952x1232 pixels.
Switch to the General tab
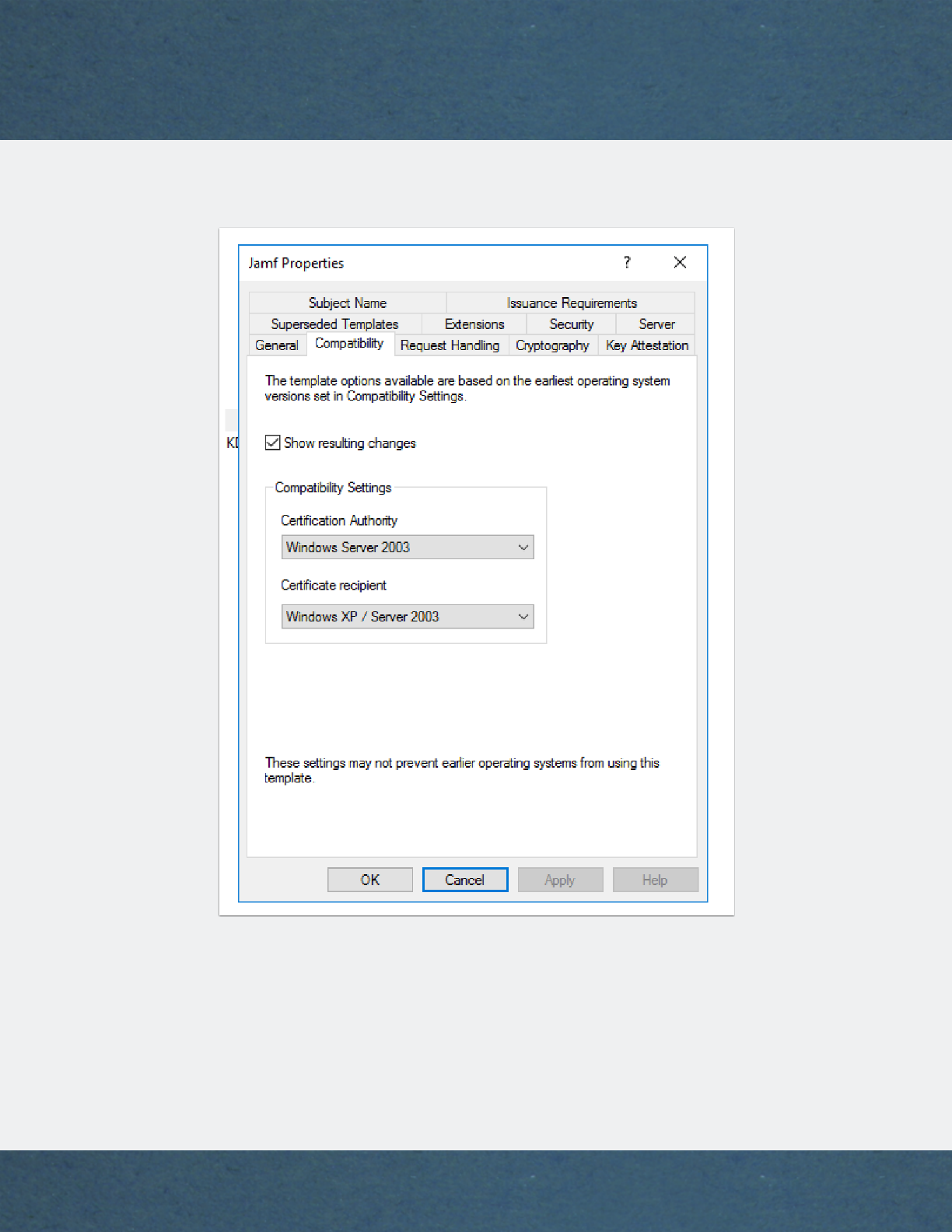tap(277, 345)
